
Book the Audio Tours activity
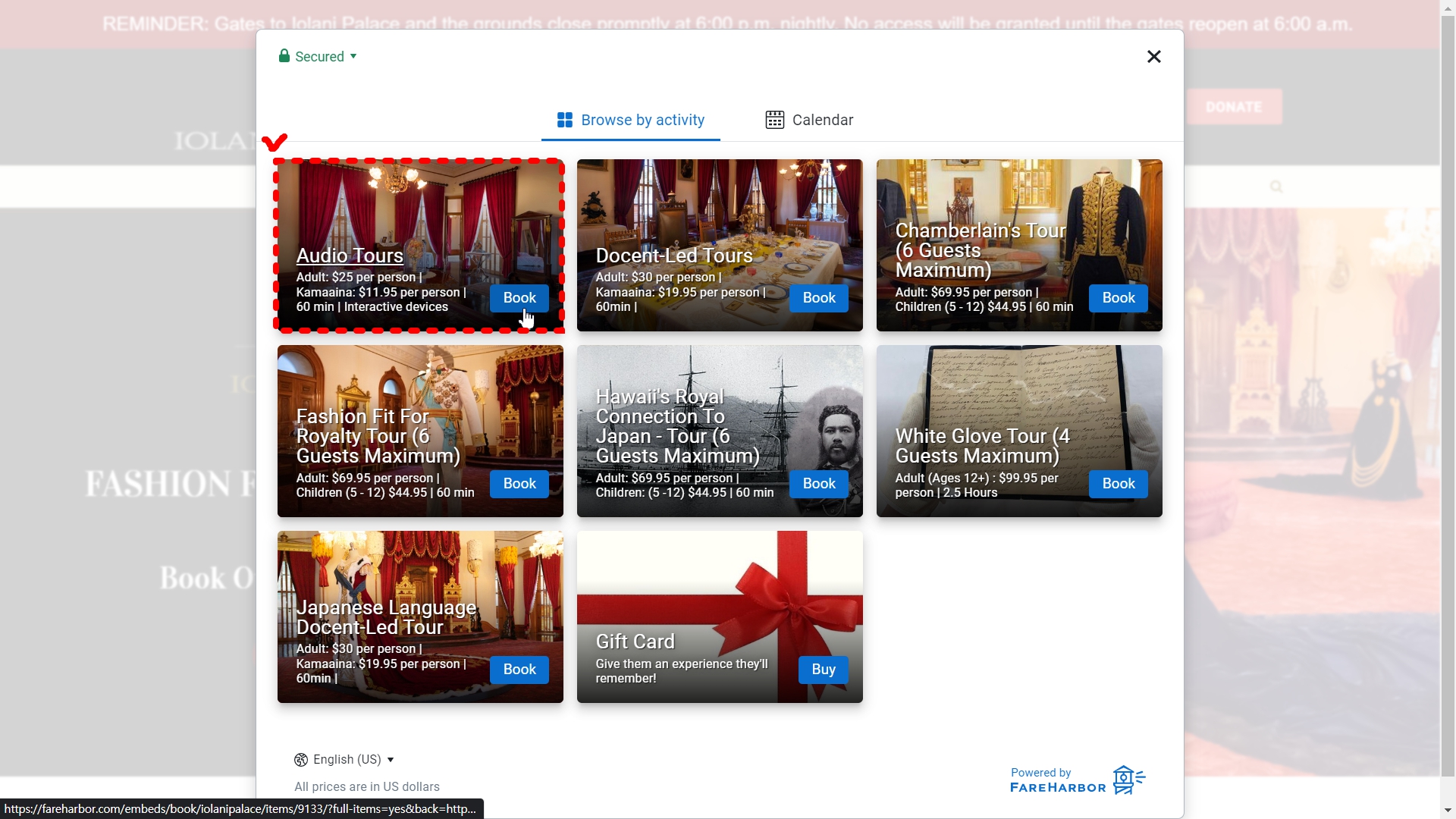pos(519,298)
